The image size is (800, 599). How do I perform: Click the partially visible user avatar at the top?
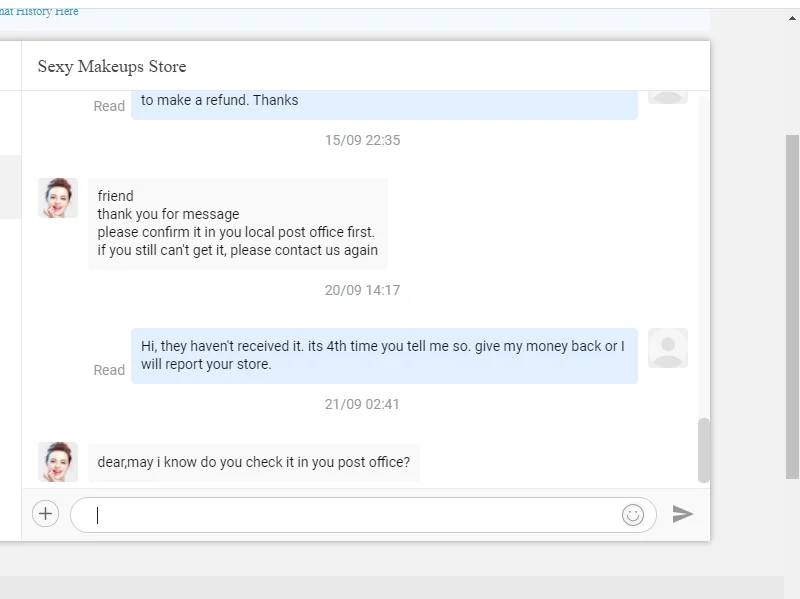click(667, 96)
